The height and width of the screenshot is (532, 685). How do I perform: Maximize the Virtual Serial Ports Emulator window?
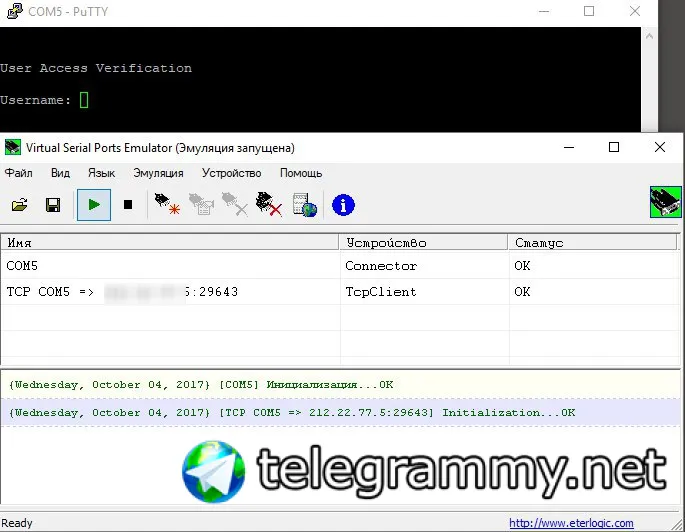(x=614, y=147)
